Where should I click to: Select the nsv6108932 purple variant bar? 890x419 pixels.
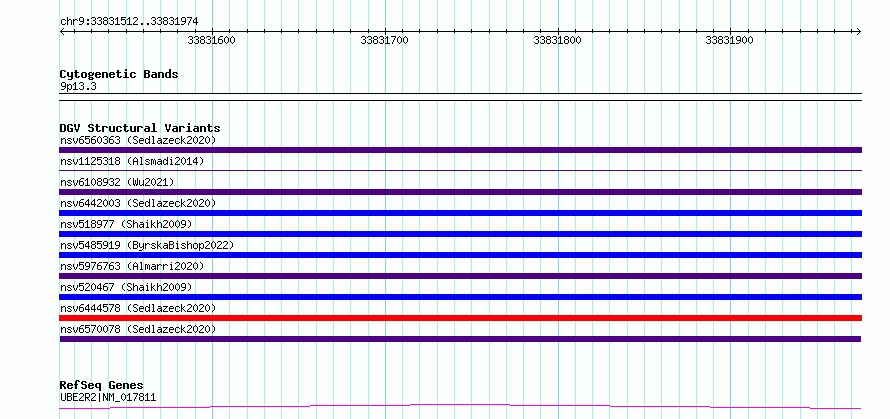[460, 192]
